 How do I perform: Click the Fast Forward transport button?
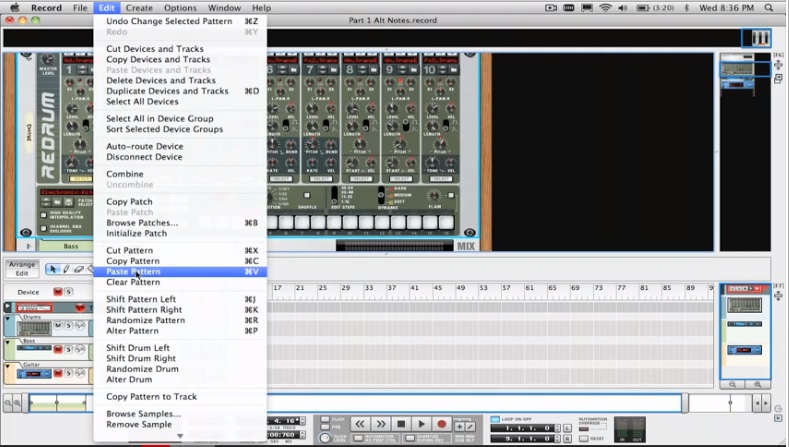[x=380, y=425]
